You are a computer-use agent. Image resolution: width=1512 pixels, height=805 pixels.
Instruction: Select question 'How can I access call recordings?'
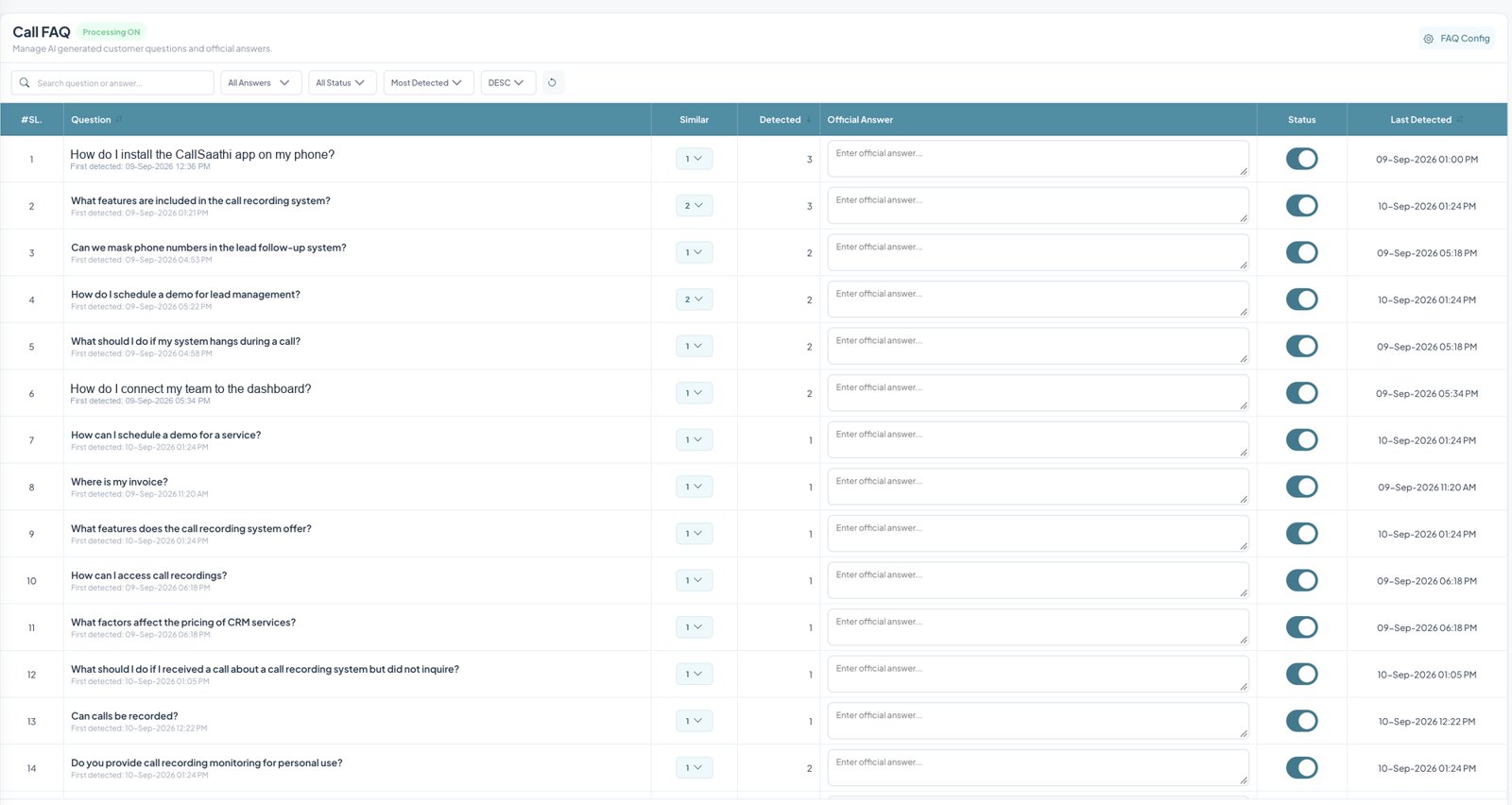coord(148,575)
